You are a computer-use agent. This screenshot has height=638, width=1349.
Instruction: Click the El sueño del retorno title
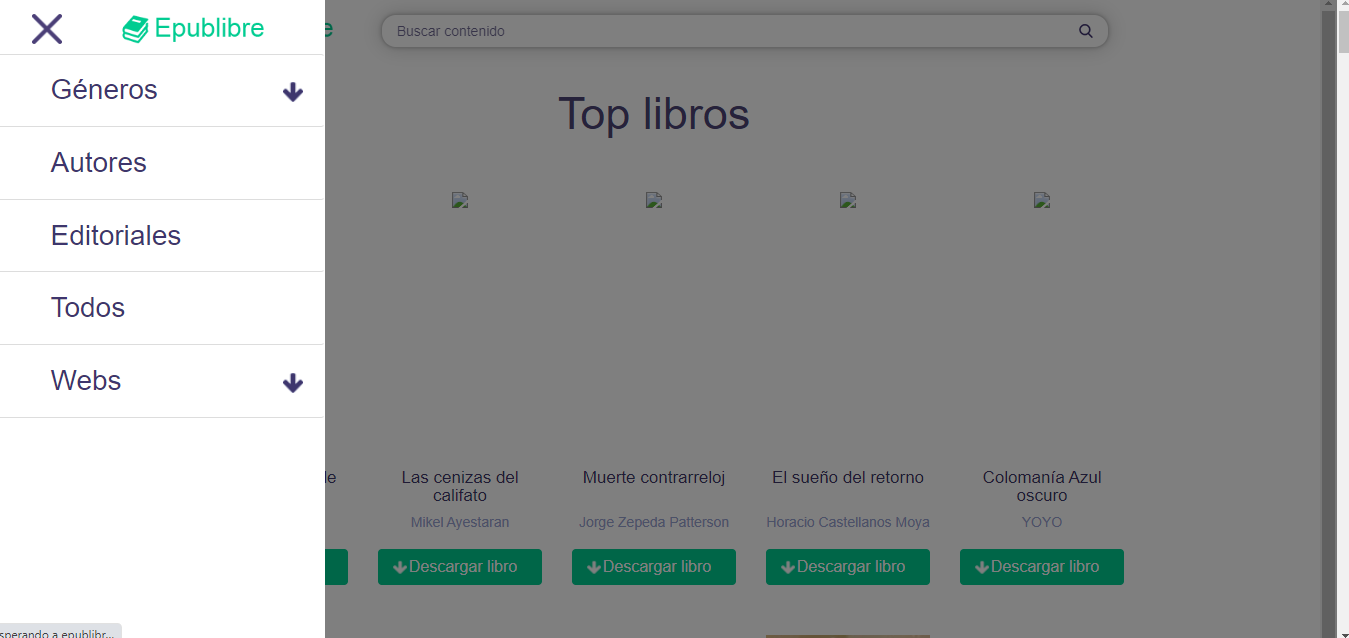point(848,478)
